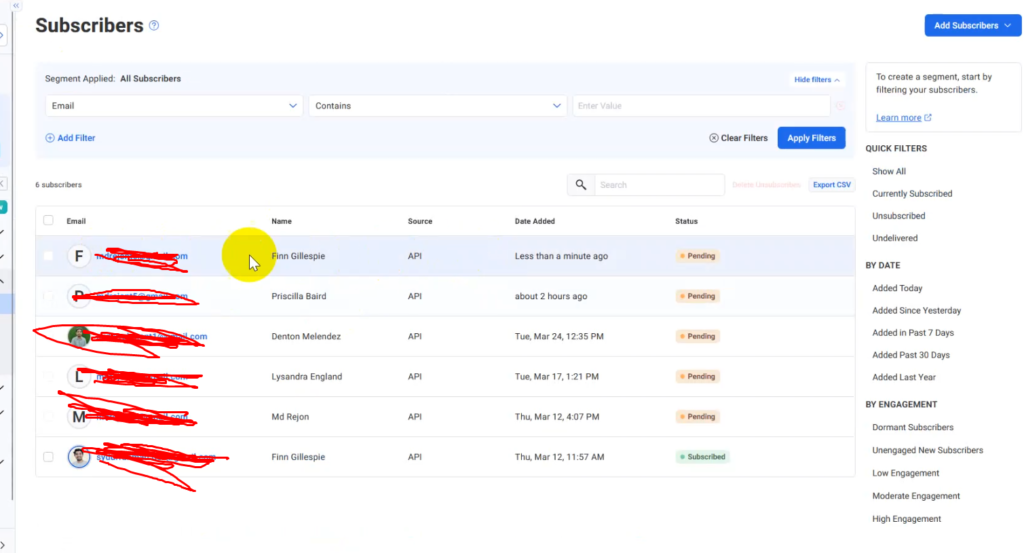Check the box for the first Finn Gillespie row
Viewport: 1024px width, 553px height.
[x=48, y=256]
